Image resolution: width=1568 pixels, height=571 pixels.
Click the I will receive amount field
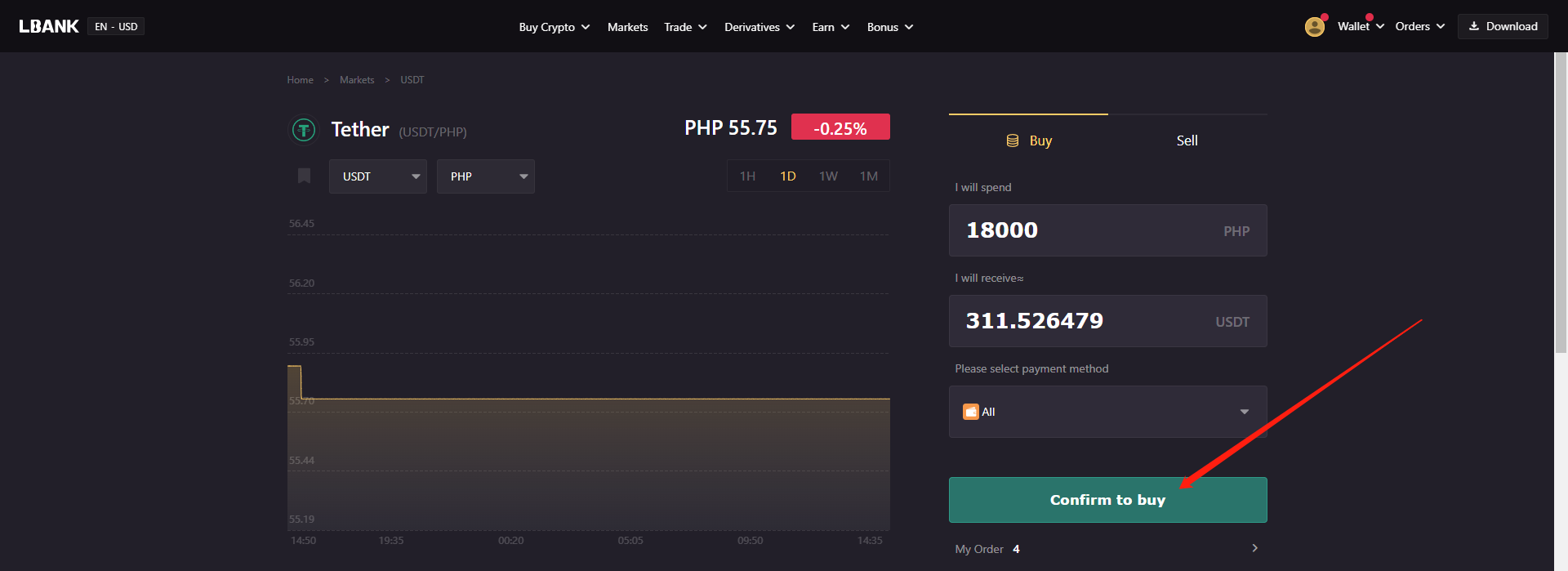tap(1108, 321)
